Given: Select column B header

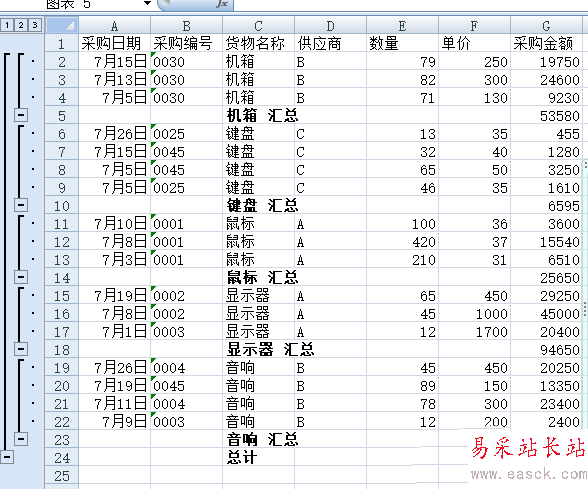Looking at the screenshot, I should point(186,26).
